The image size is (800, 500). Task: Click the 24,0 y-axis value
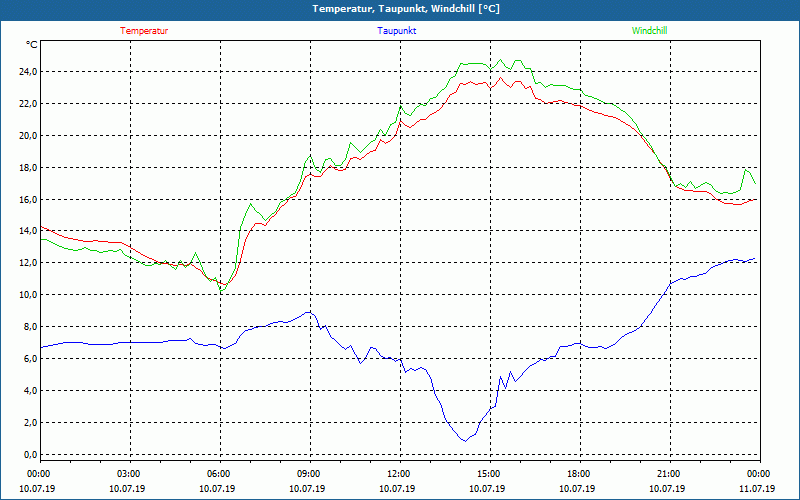28,71
